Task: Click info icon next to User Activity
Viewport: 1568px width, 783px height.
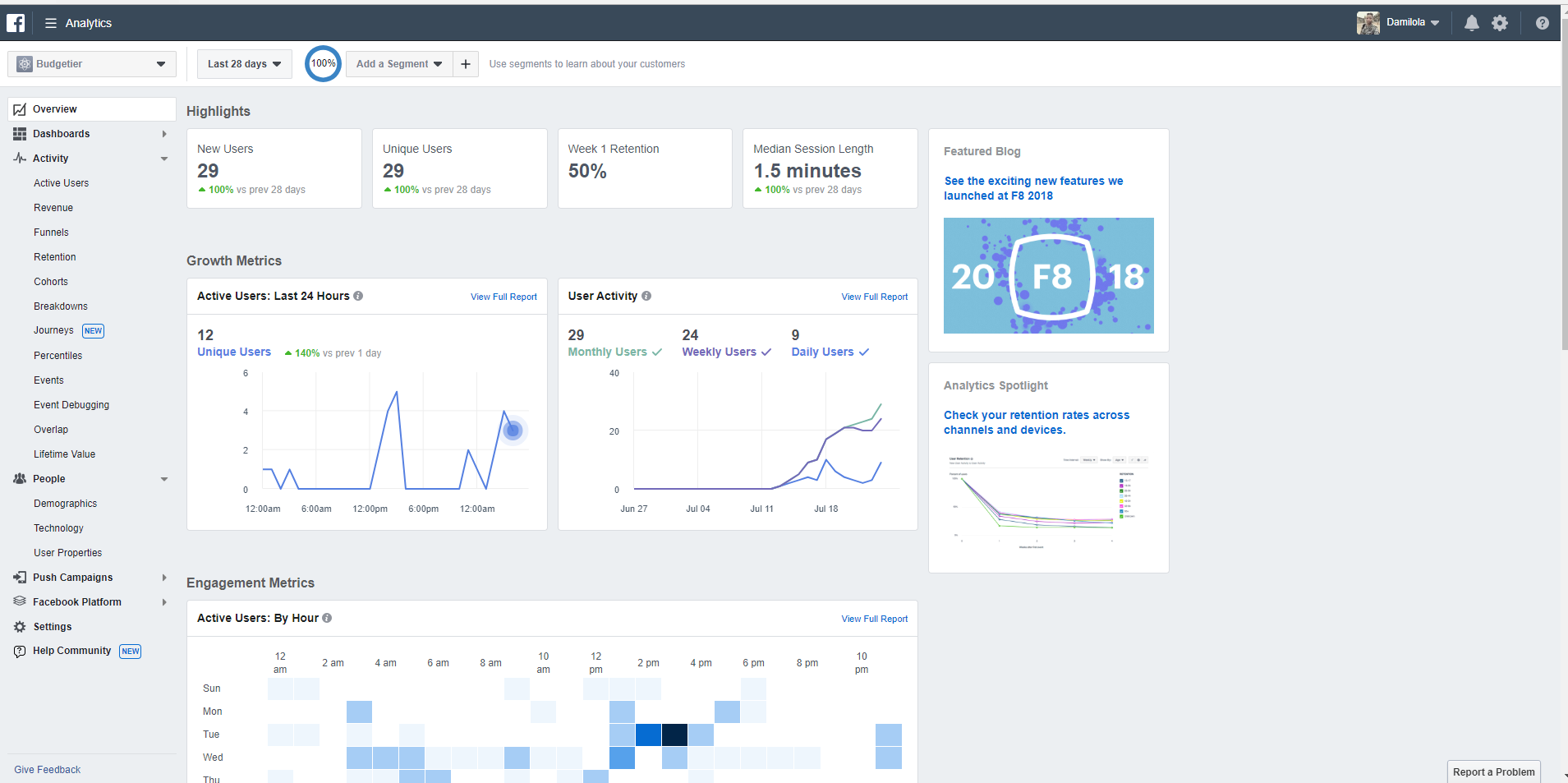Action: coord(646,296)
